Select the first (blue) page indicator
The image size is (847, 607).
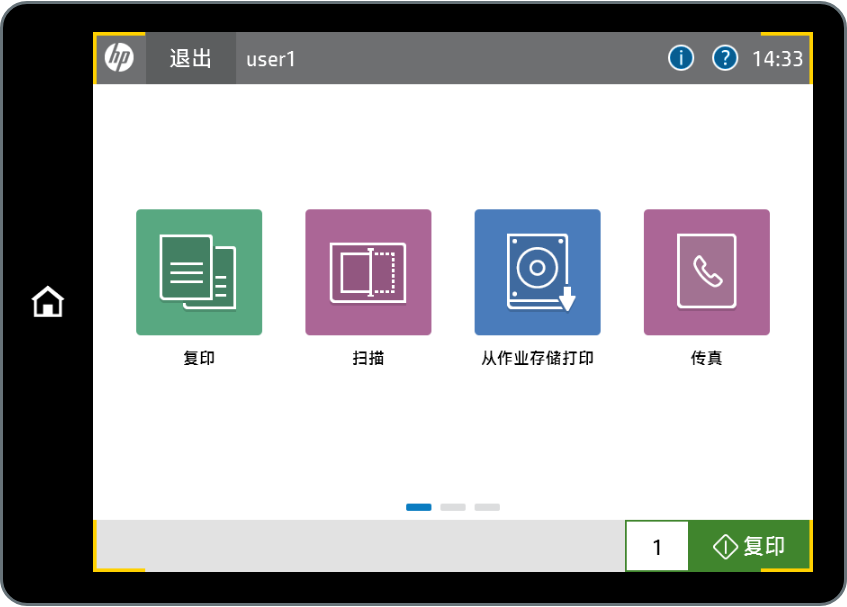click(419, 507)
